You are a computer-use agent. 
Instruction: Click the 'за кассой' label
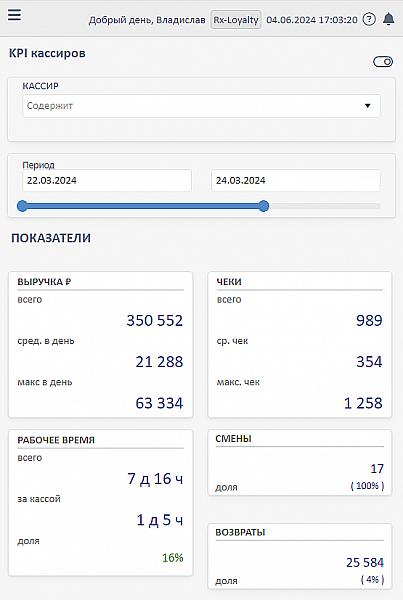click(x=39, y=499)
